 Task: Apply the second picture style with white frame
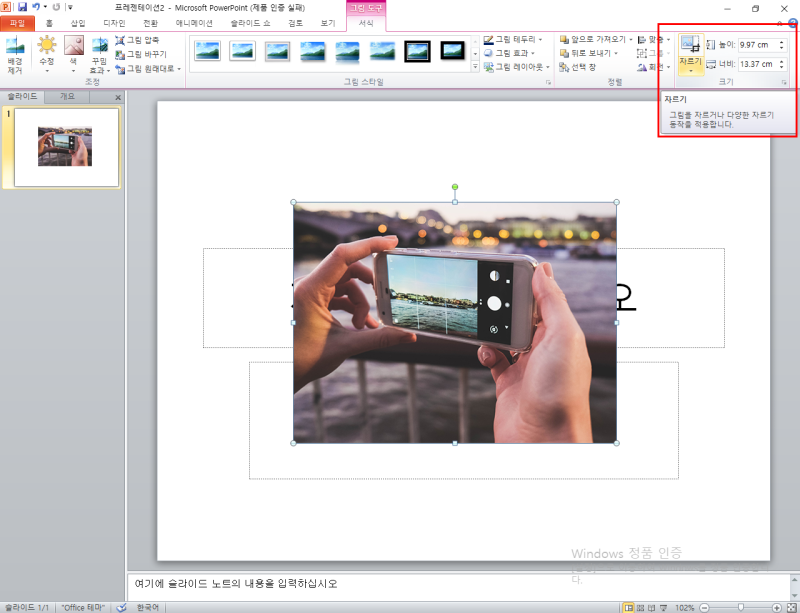click(242, 51)
